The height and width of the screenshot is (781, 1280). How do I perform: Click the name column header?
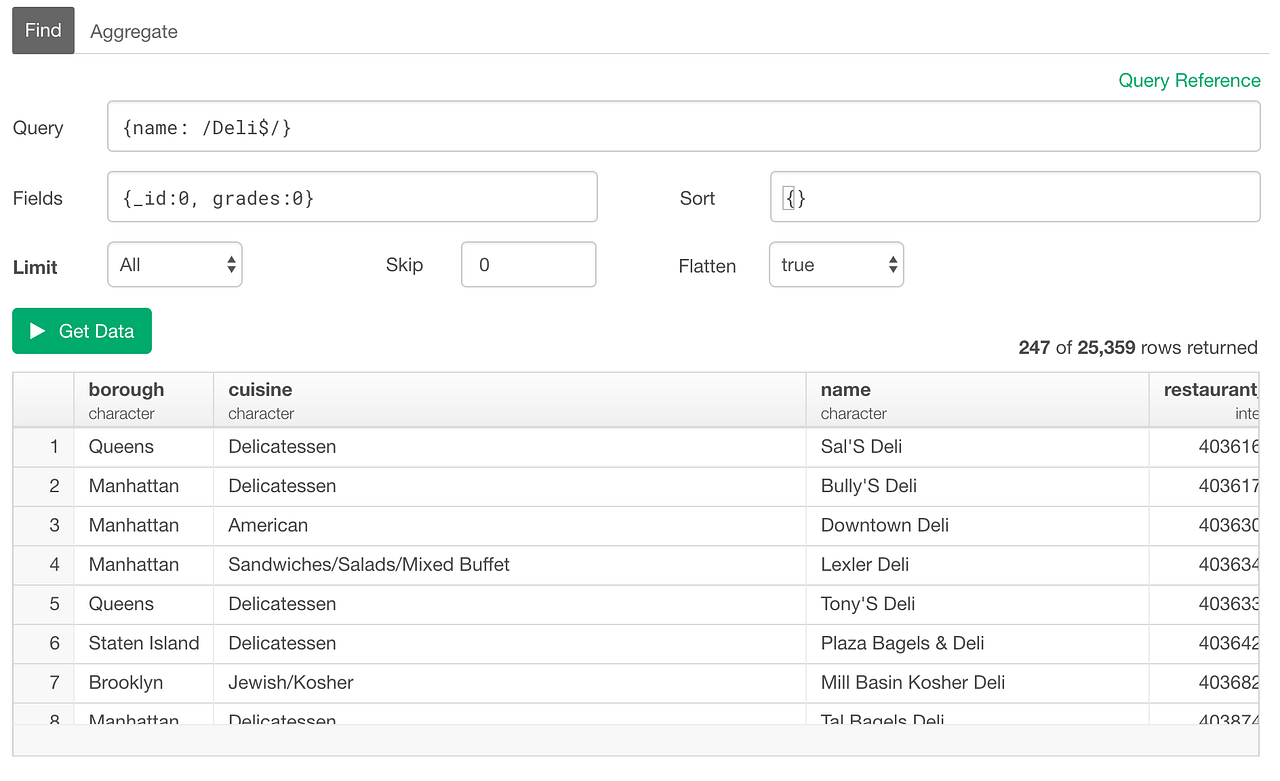[x=845, y=390]
